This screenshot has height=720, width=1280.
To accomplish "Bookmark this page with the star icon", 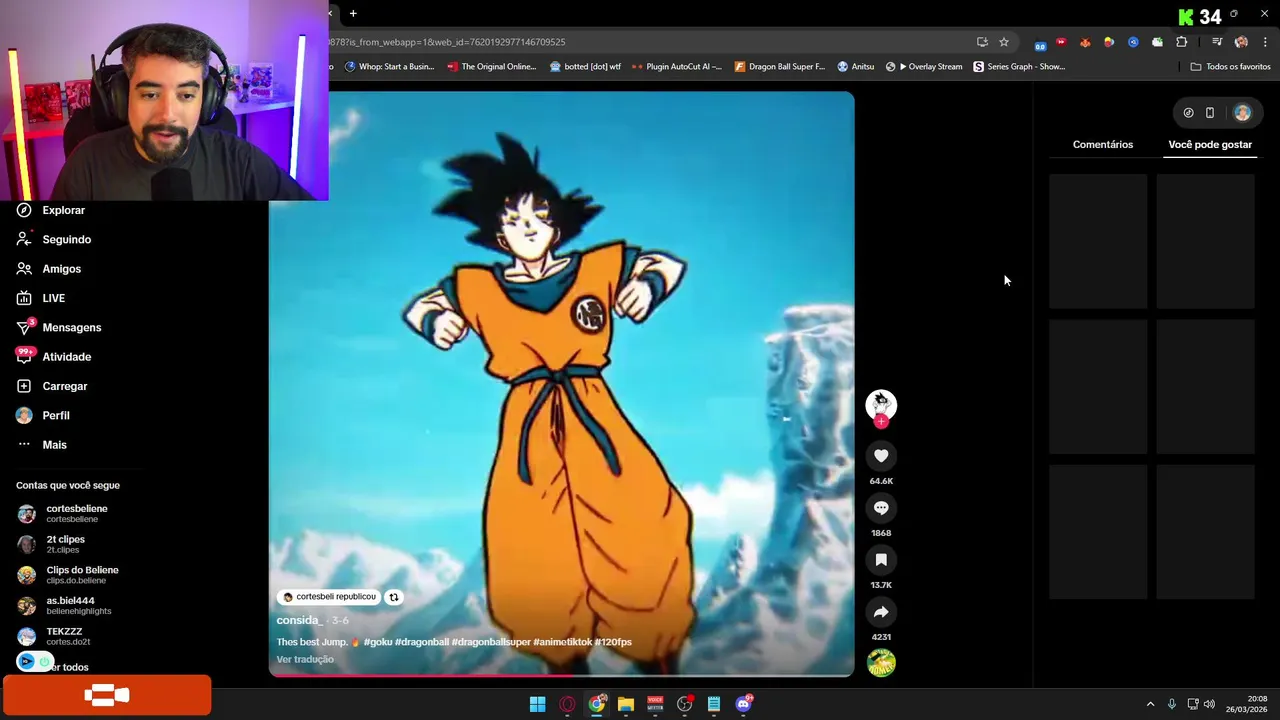I will tap(1004, 42).
